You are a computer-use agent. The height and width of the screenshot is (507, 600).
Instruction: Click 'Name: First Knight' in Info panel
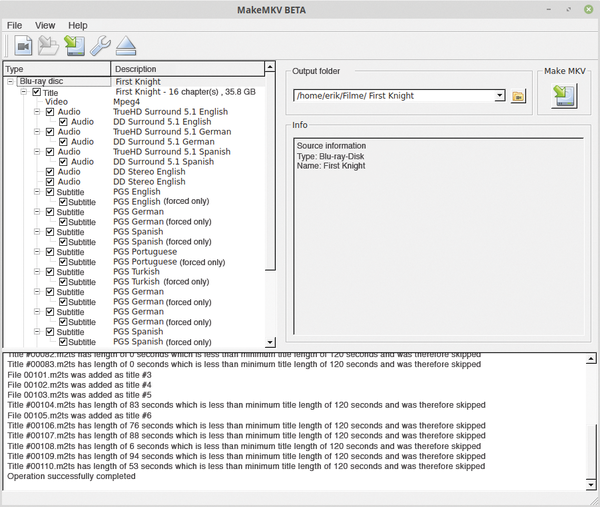(x=331, y=166)
